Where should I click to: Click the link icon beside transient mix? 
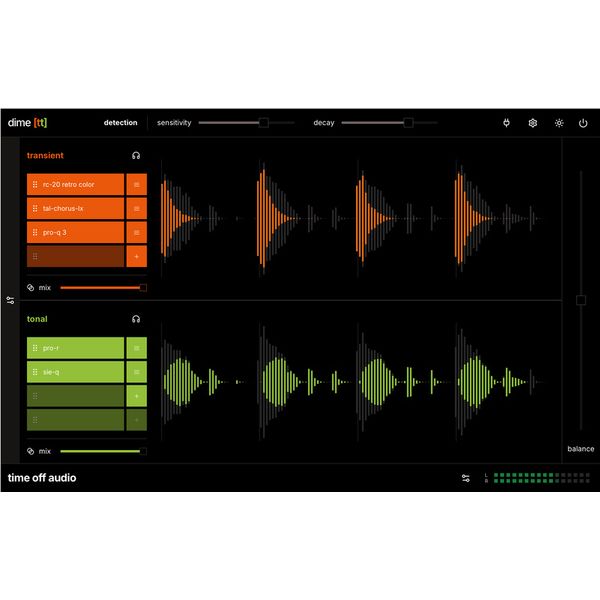[31, 287]
